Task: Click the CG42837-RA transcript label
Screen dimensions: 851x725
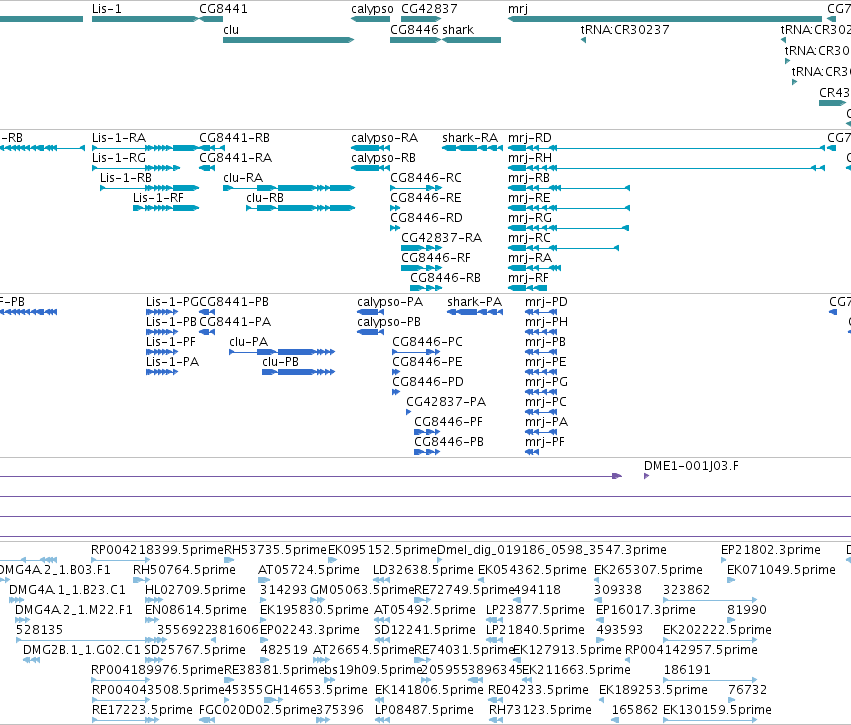Action: [442, 238]
